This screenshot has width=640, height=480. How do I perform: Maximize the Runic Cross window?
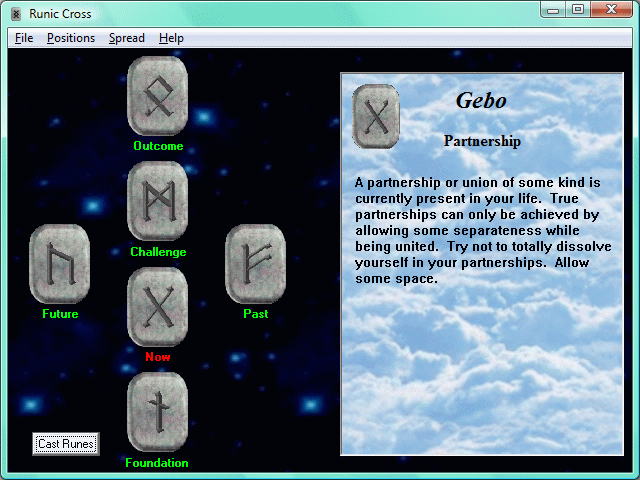tap(578, 10)
